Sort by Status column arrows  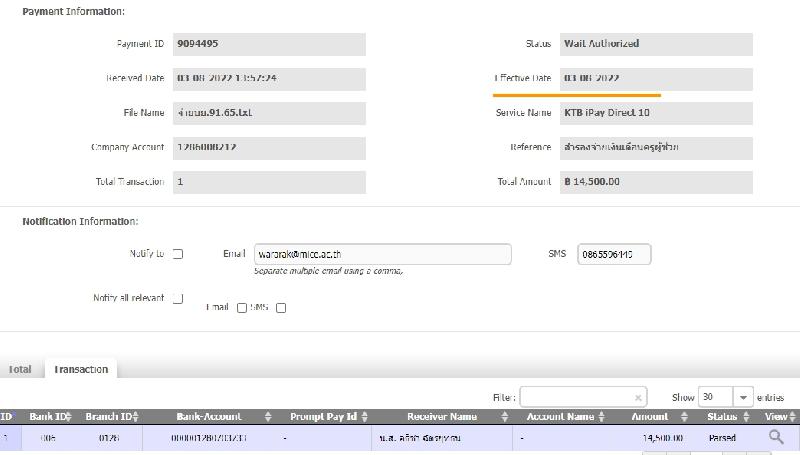746,417
